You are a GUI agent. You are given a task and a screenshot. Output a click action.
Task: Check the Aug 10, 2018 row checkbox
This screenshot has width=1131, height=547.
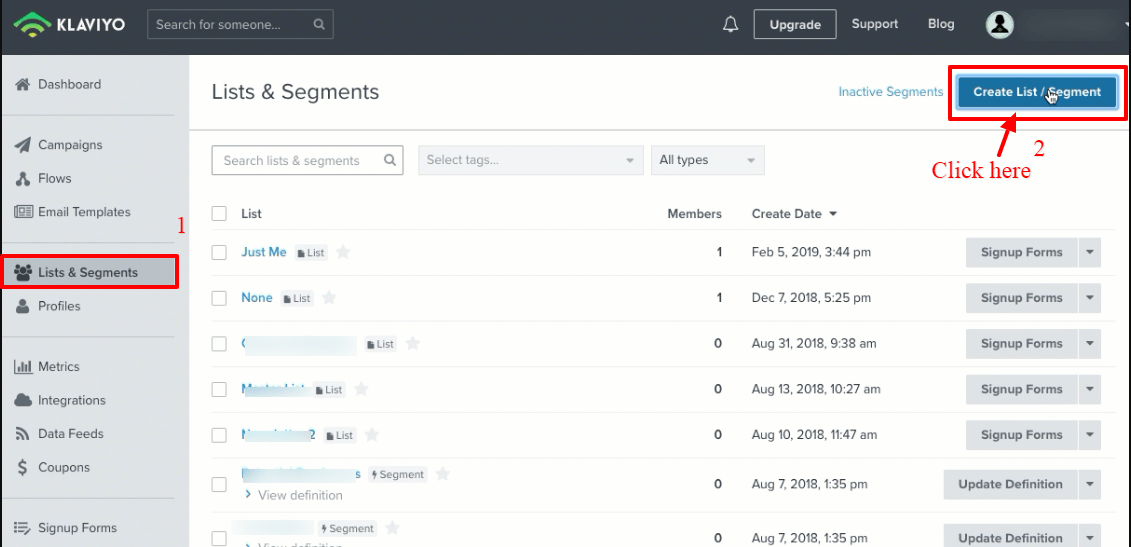tap(219, 434)
